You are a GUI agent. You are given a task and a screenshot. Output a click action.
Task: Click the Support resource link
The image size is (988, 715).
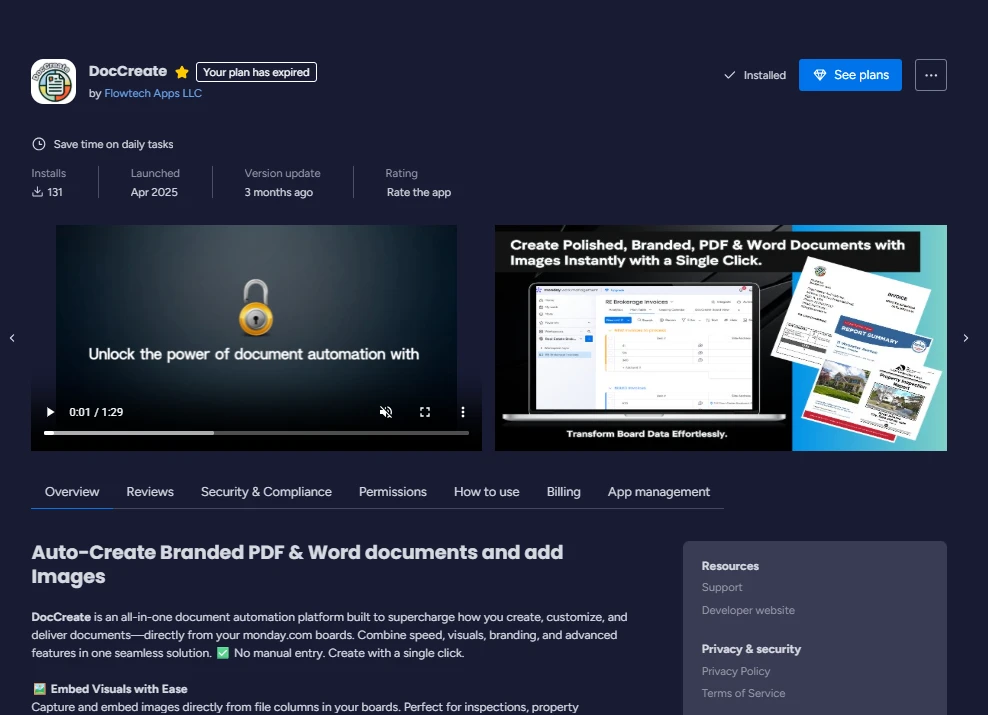[x=722, y=587]
